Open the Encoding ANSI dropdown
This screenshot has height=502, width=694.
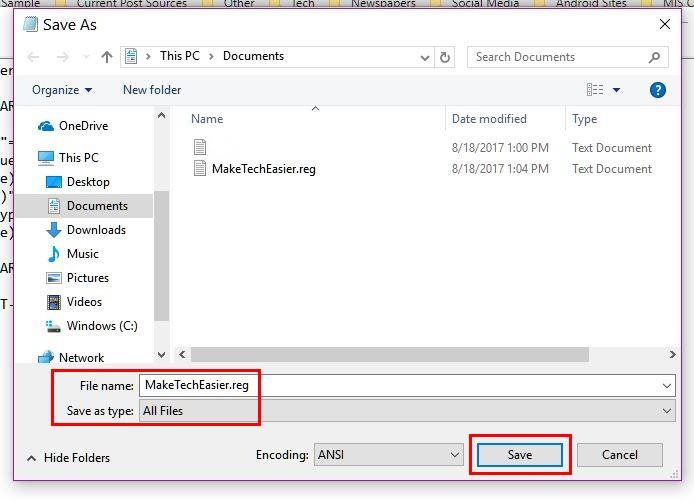point(389,455)
